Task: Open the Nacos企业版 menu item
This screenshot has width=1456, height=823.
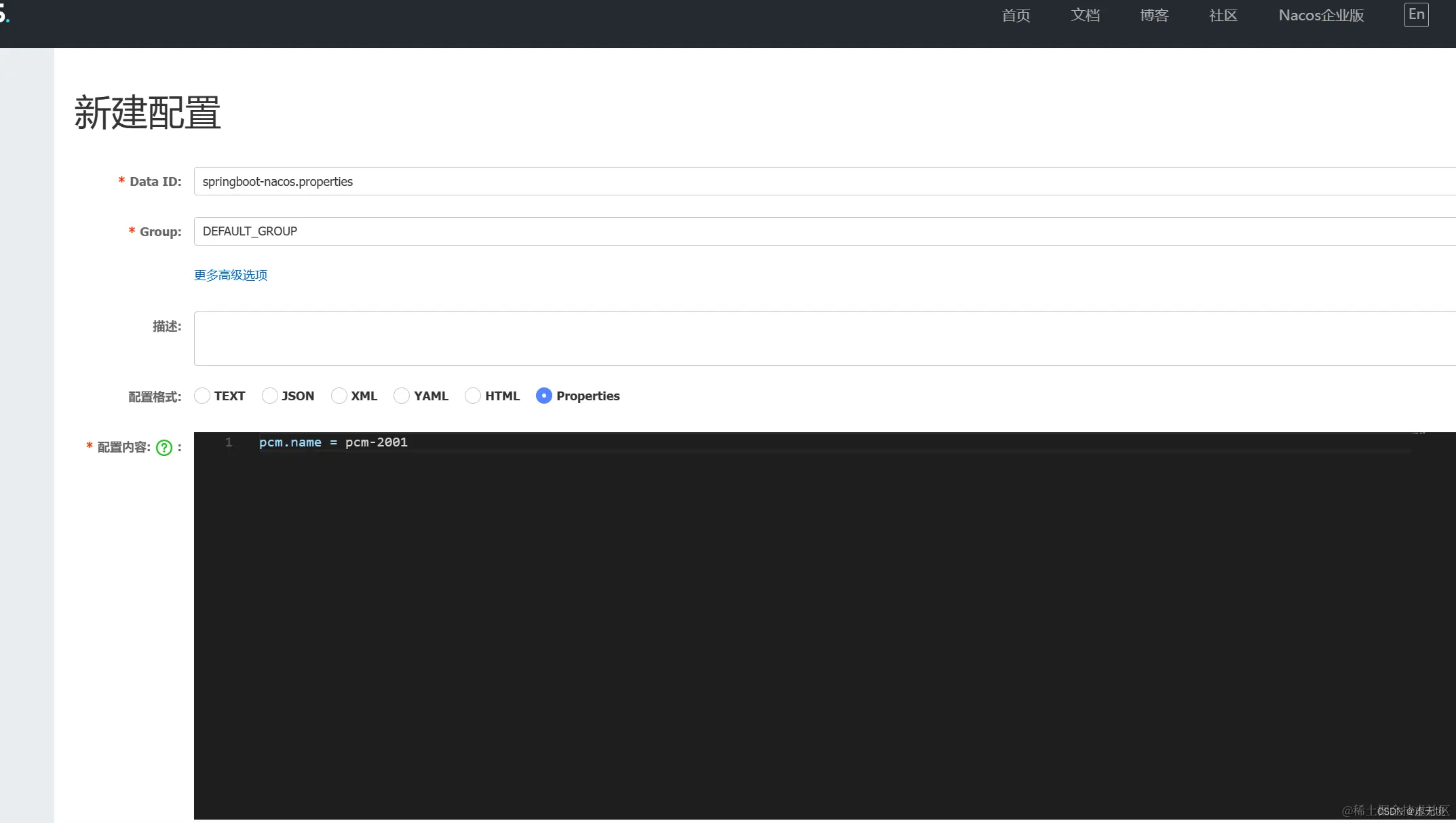Action: click(x=1321, y=16)
